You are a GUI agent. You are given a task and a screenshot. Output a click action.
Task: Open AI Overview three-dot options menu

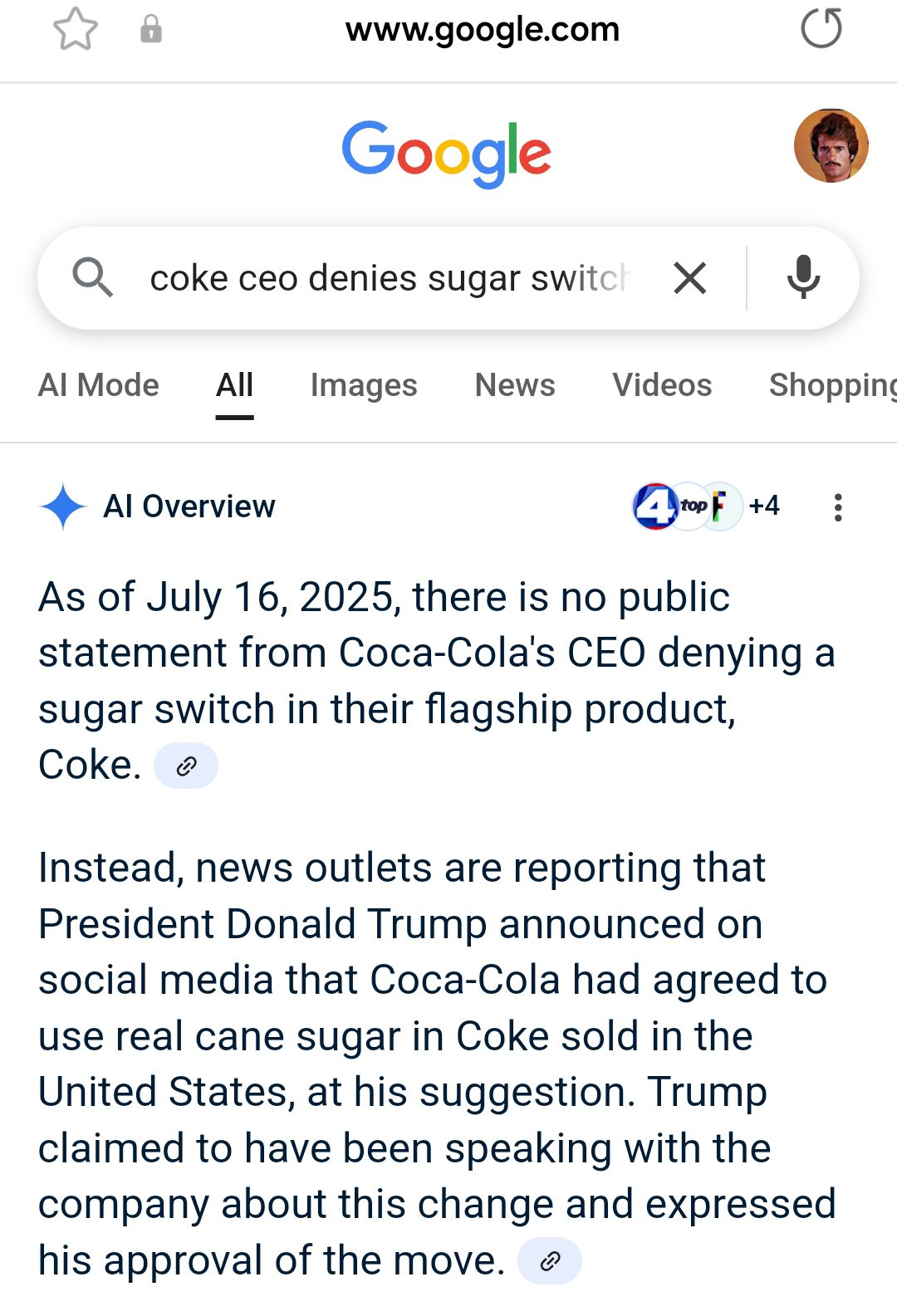[838, 507]
